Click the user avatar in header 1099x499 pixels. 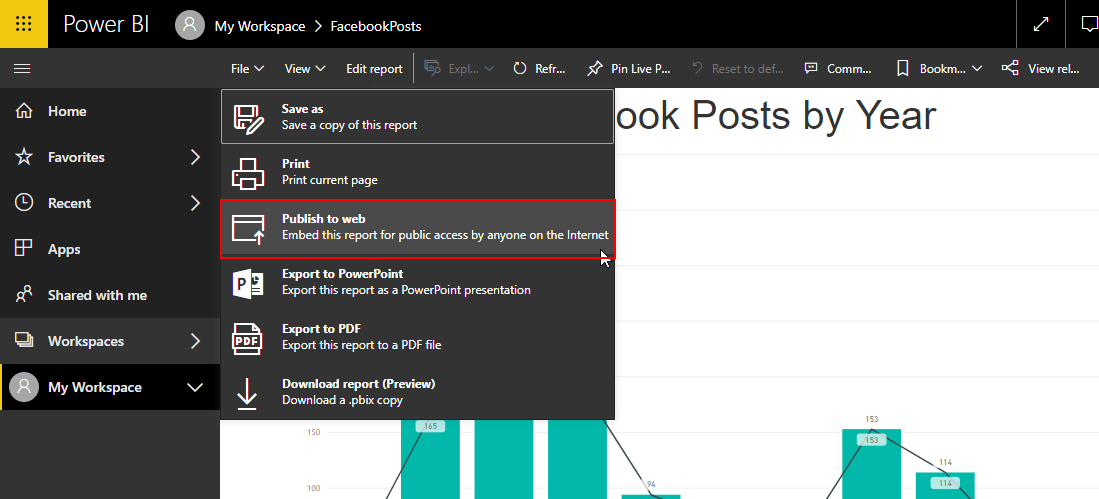(189, 25)
